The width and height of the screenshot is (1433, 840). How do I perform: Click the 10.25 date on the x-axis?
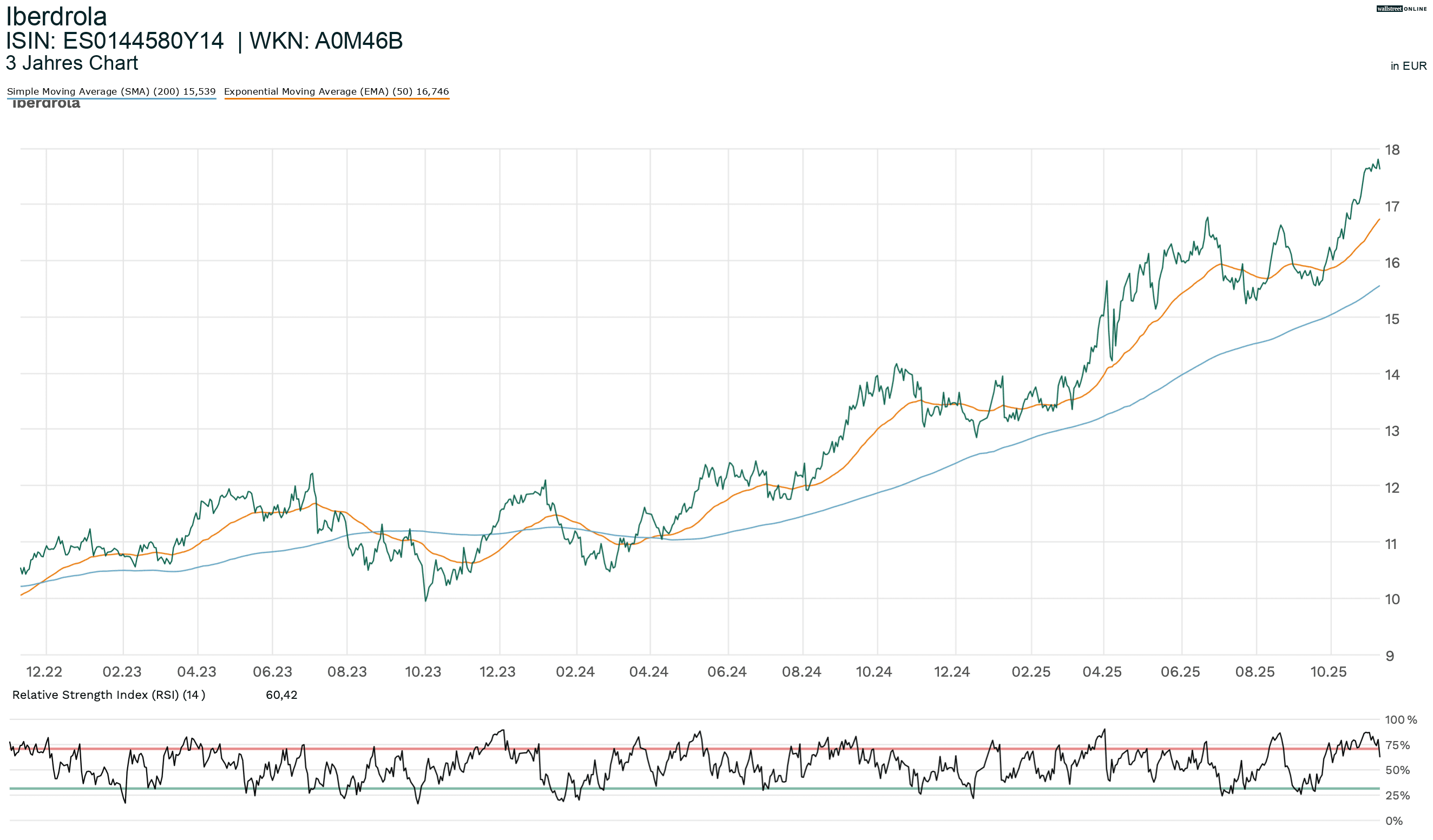1328,672
